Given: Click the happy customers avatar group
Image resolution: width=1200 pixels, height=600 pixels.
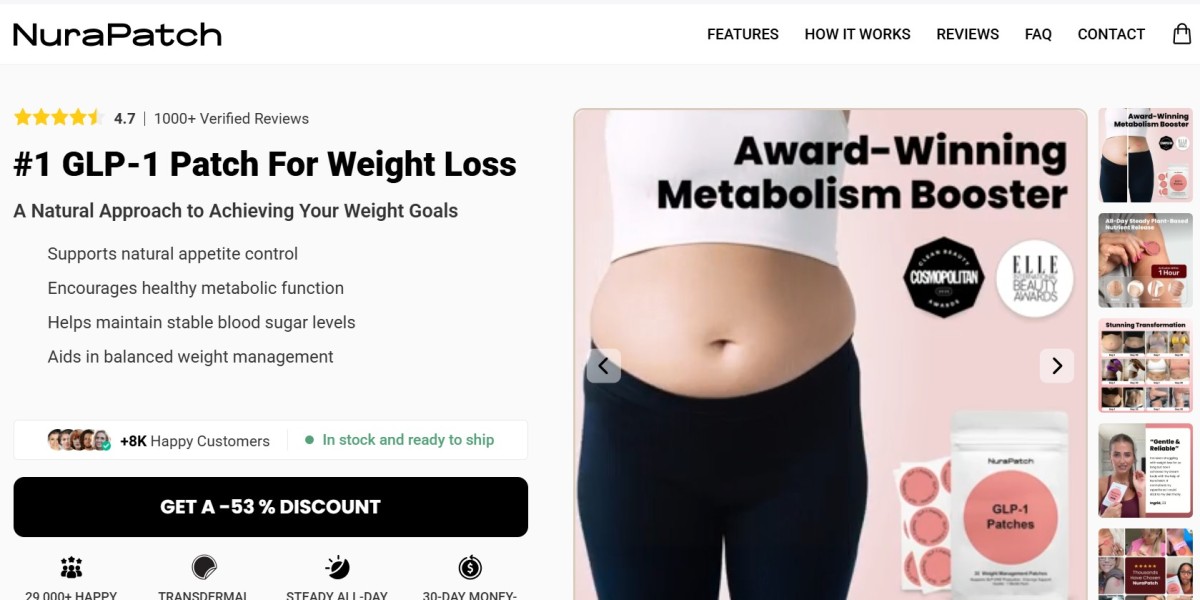Looking at the screenshot, I should tap(79, 440).
